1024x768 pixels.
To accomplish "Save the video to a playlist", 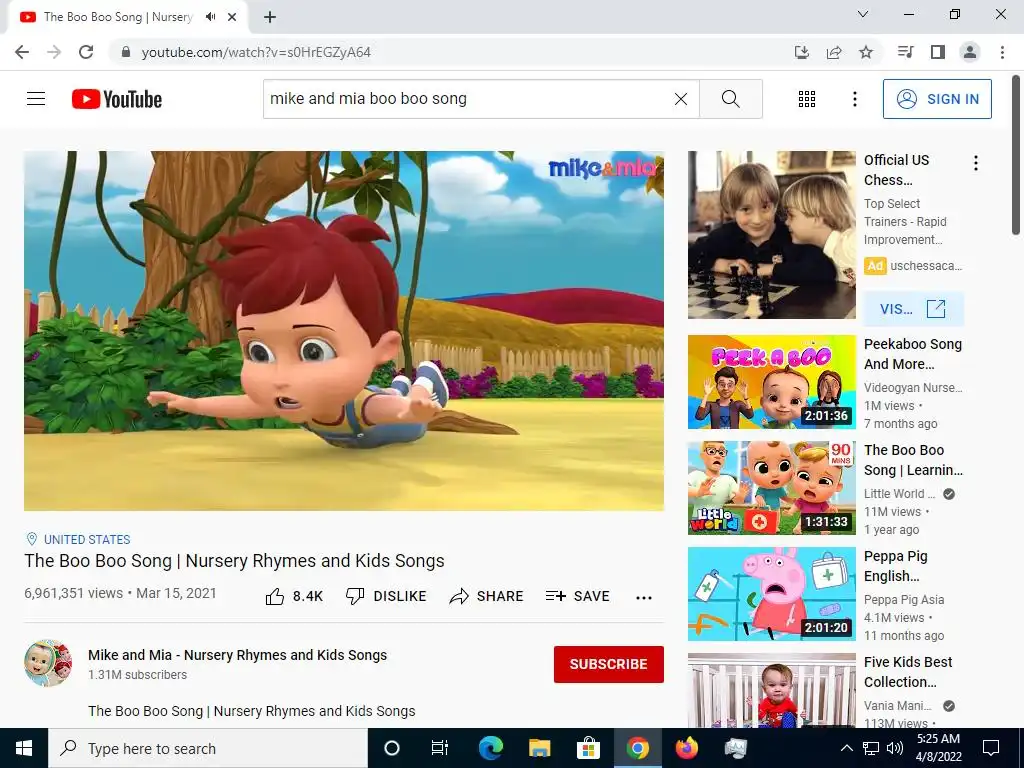I will 578,596.
